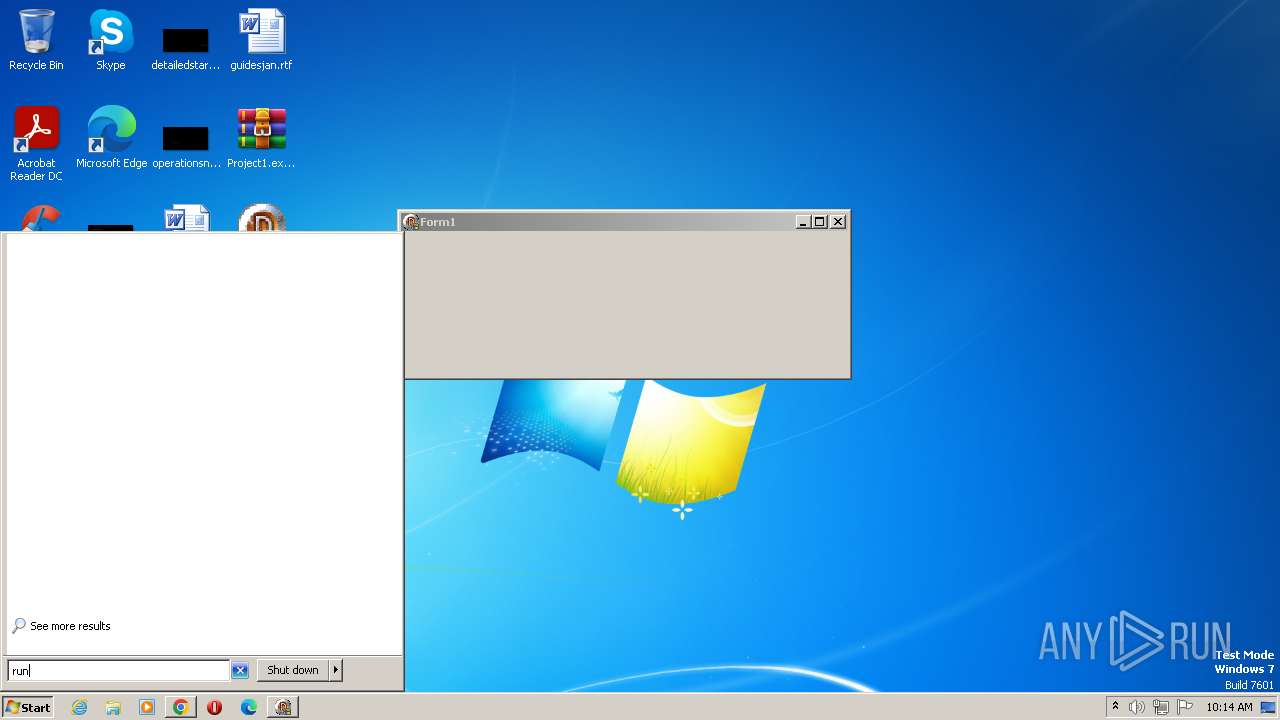
Task: Close the Form1 window
Action: pos(838,222)
